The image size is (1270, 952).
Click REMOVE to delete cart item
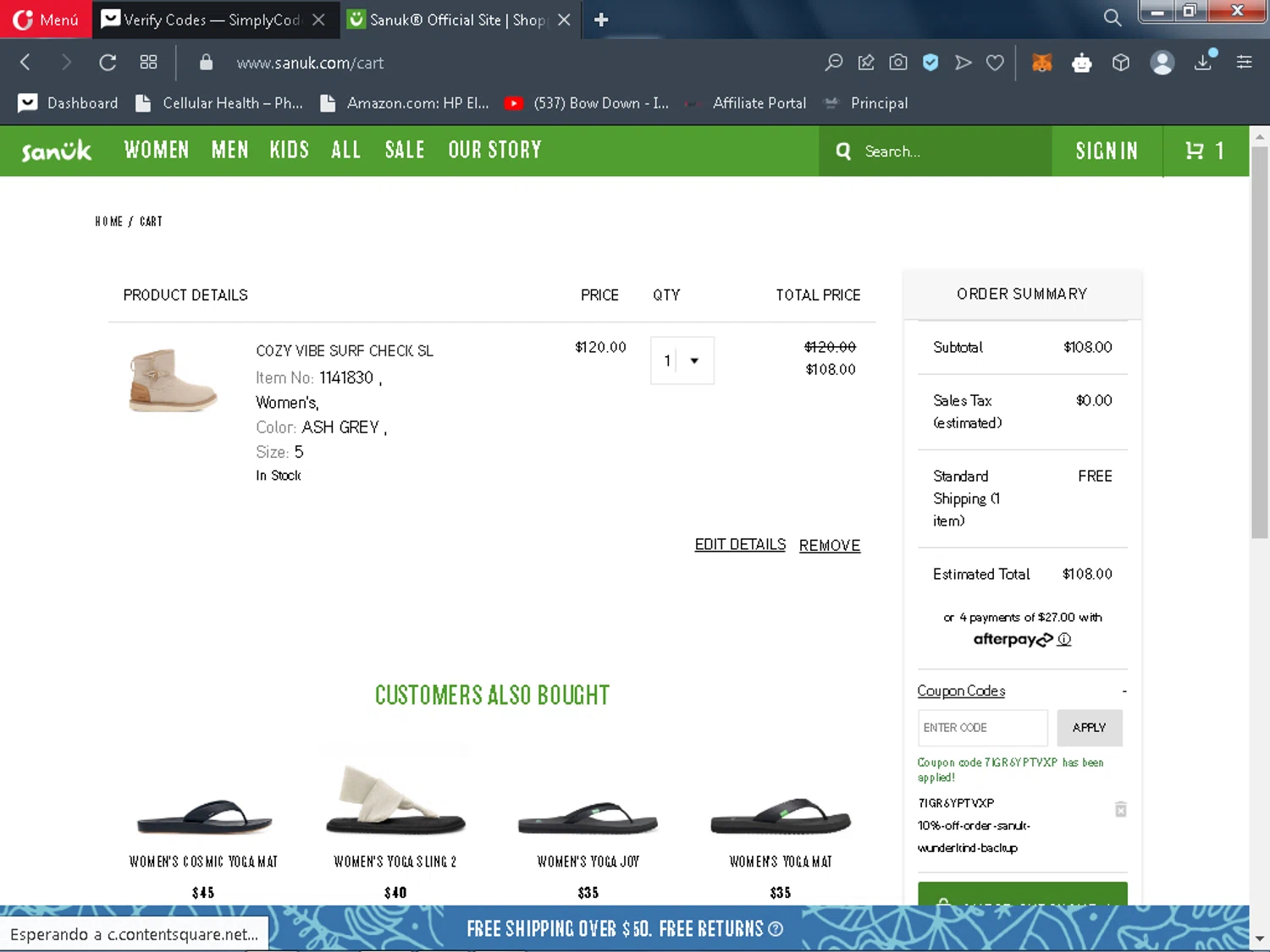pos(830,546)
